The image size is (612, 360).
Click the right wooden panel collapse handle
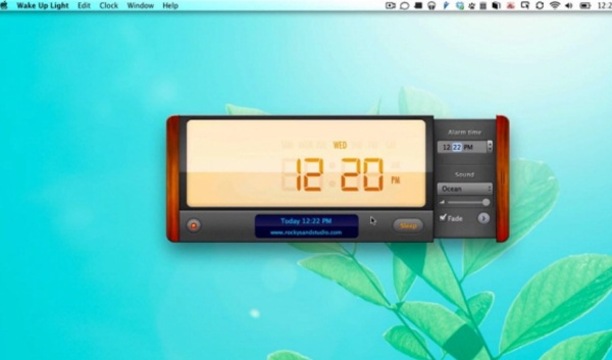coord(502,179)
